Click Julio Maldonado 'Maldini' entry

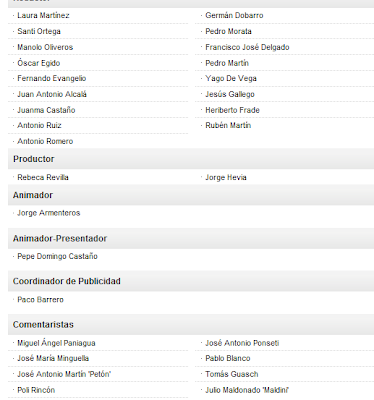point(247,390)
